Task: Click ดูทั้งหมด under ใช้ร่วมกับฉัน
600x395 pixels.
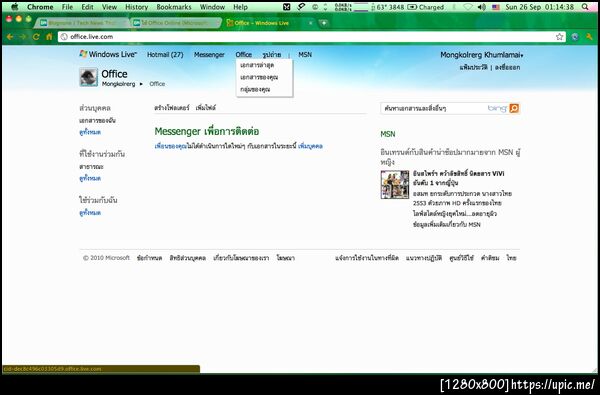Action: 90,213
